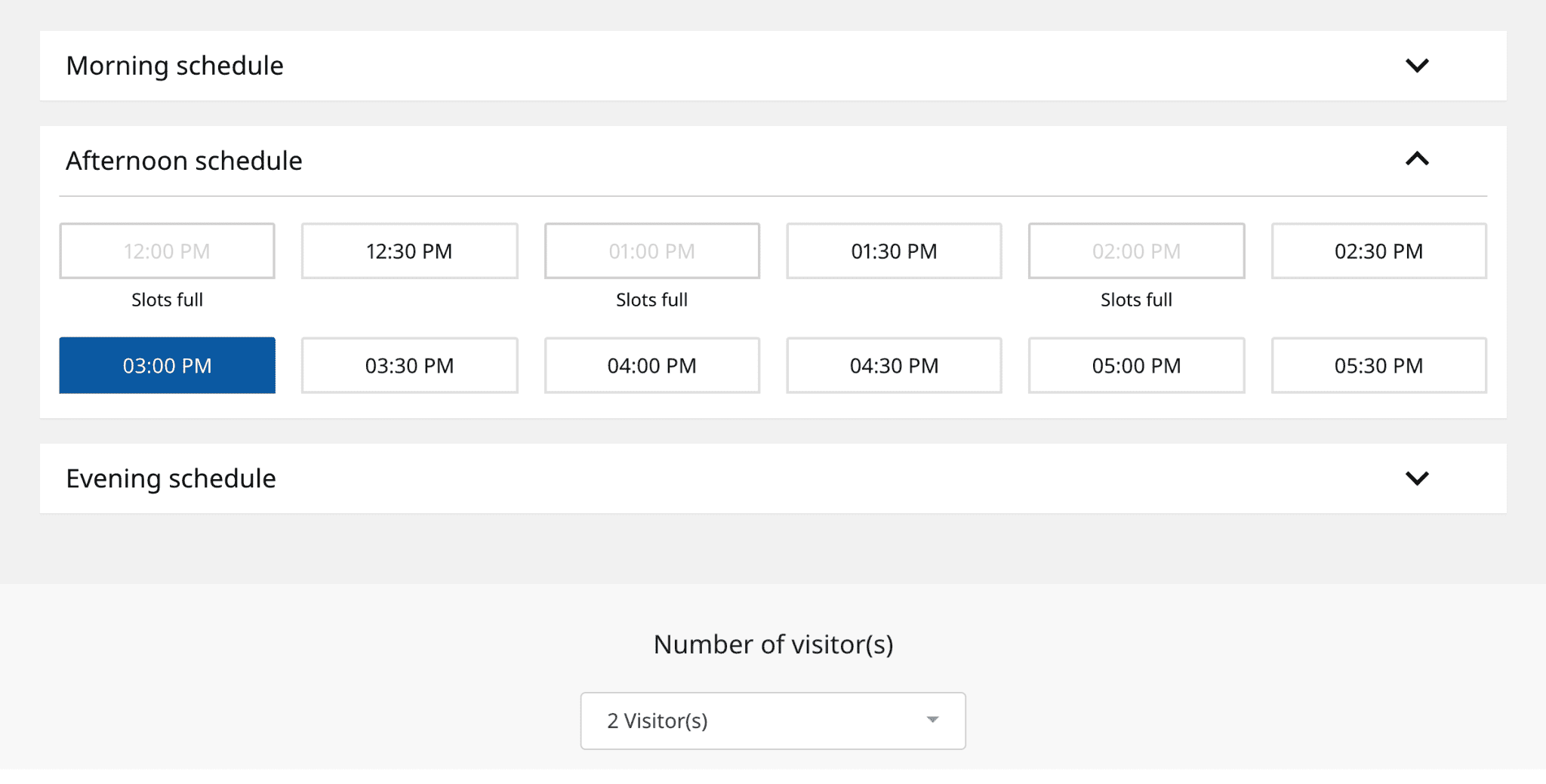Click the Morning schedule heading

[175, 66]
